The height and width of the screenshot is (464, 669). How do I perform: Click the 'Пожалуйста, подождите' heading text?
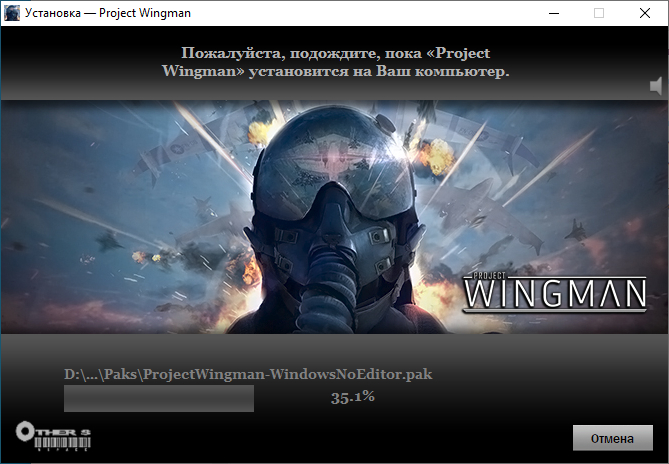tap(336, 62)
